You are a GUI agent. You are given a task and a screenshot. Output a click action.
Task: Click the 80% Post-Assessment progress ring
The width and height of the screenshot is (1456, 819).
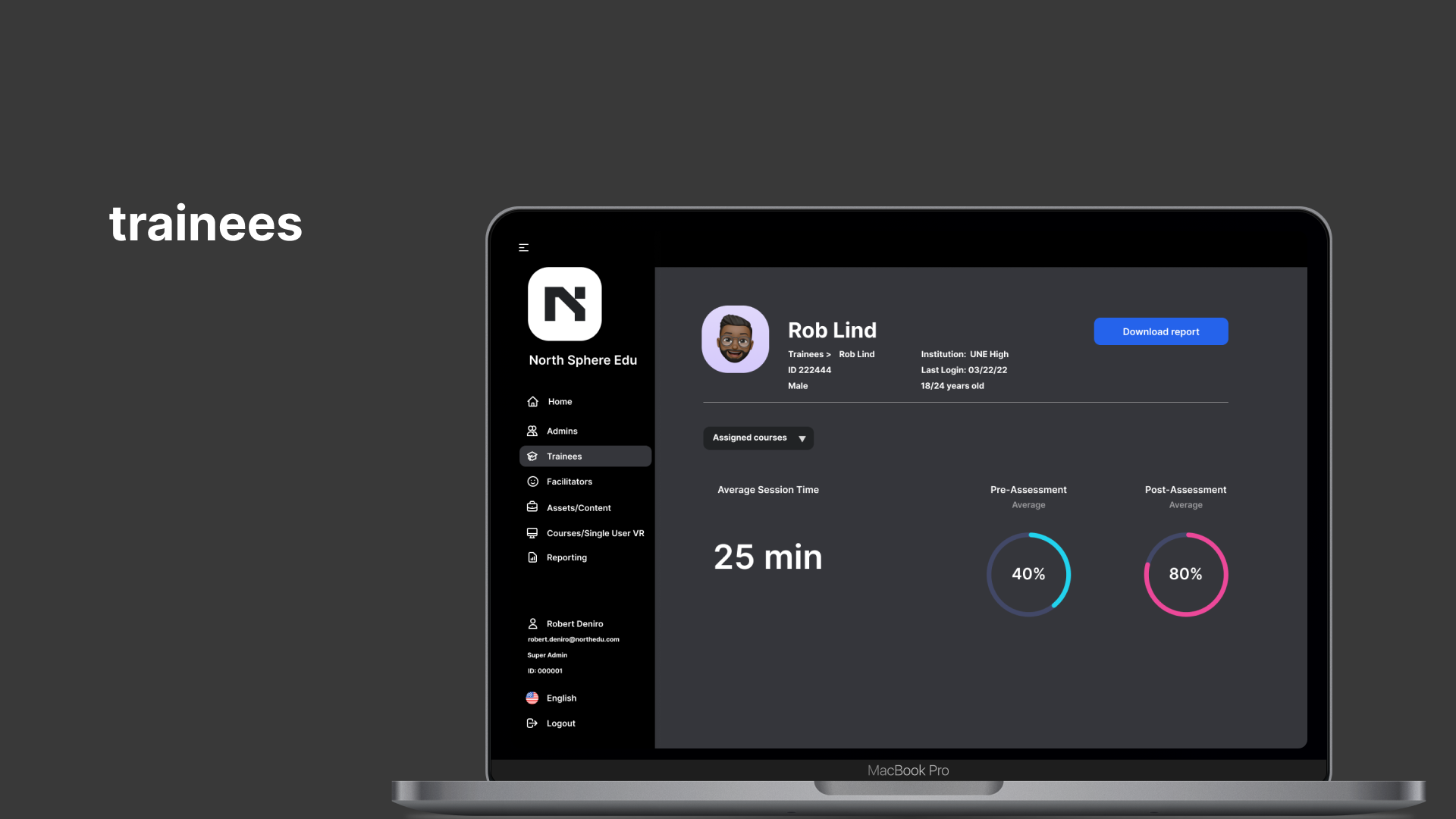1185,574
